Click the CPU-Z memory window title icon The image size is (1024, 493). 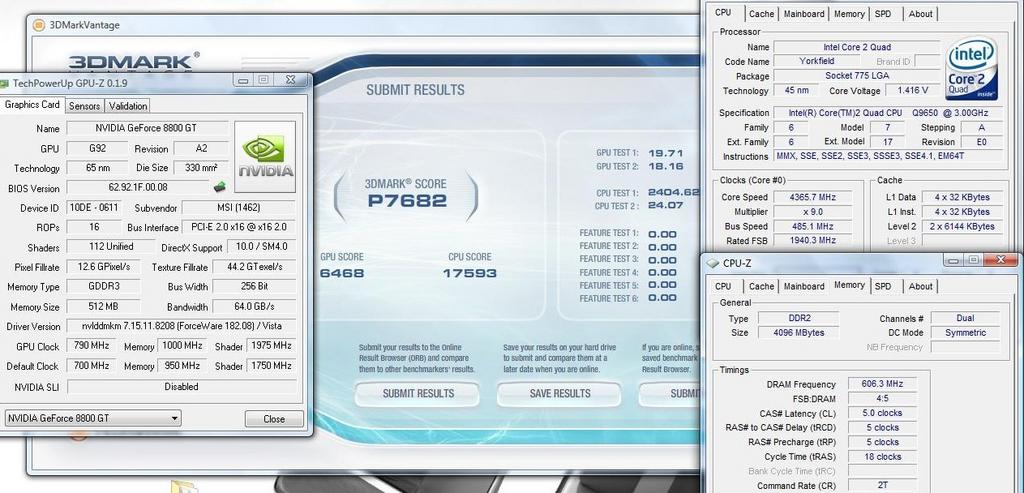tap(713, 263)
